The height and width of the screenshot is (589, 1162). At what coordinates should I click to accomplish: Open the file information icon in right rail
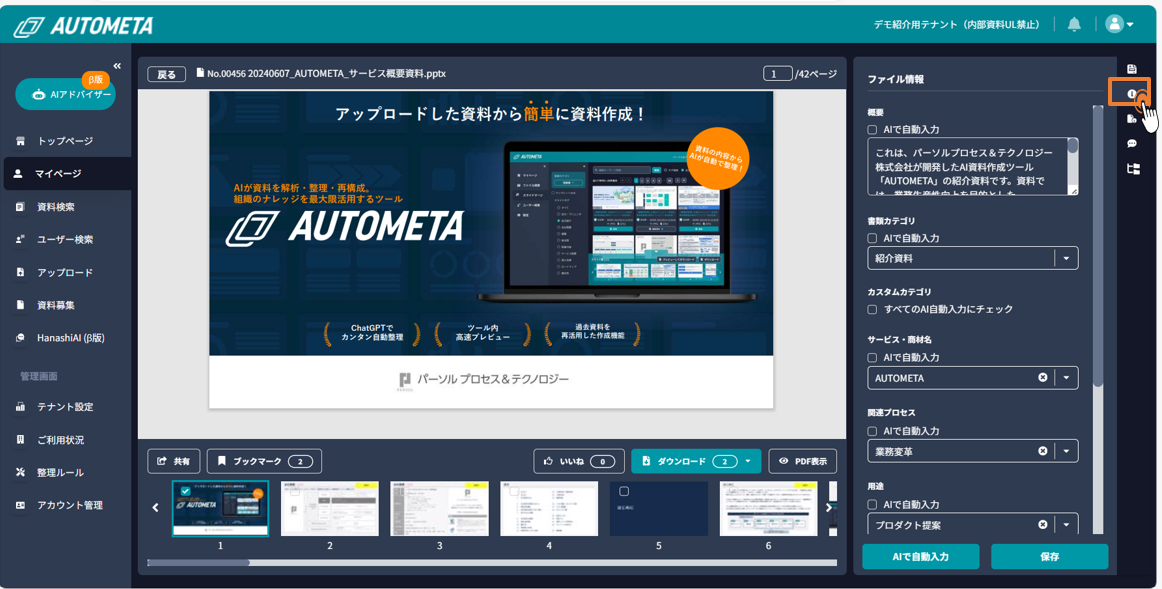click(1131, 94)
